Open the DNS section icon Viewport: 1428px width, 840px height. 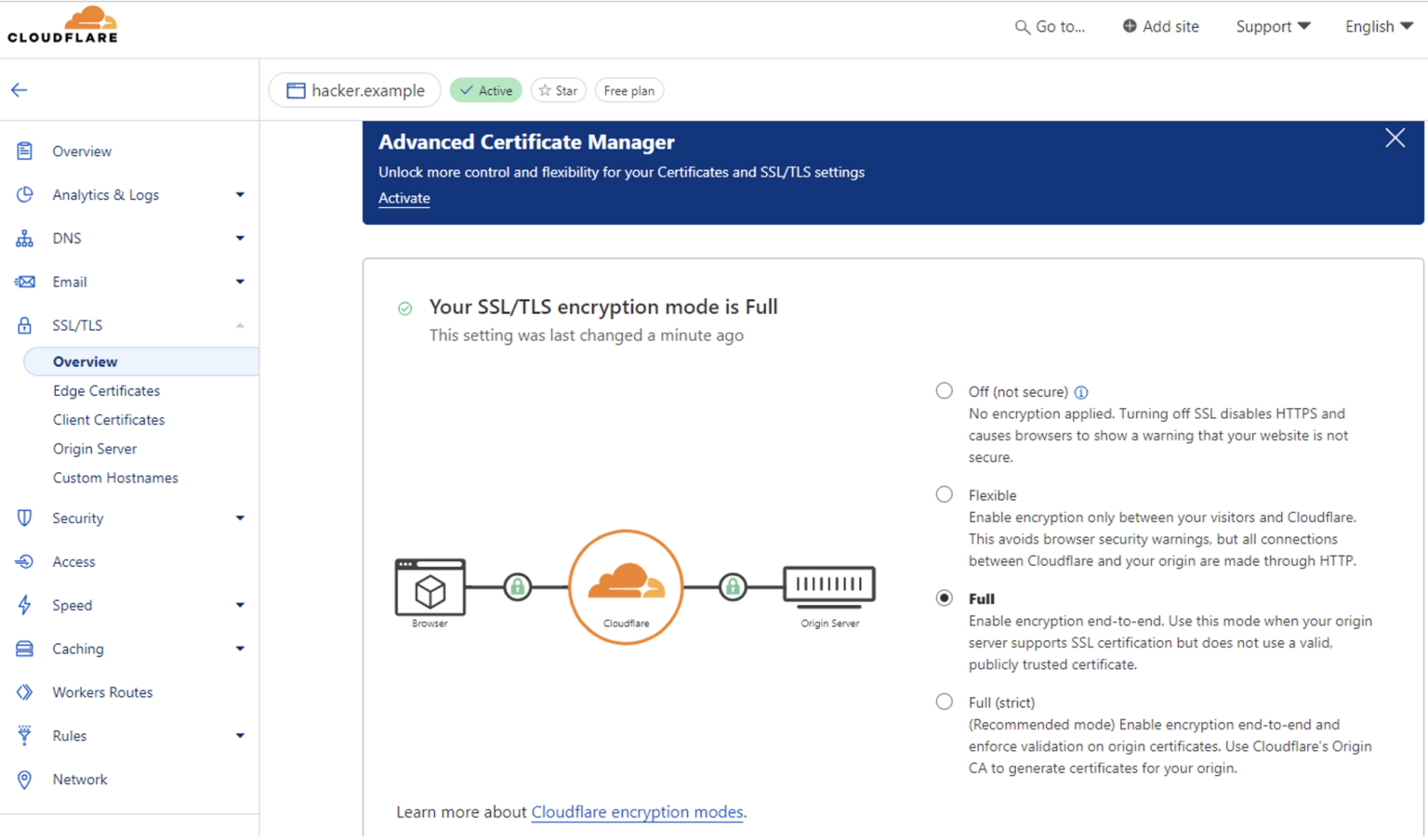click(x=24, y=238)
